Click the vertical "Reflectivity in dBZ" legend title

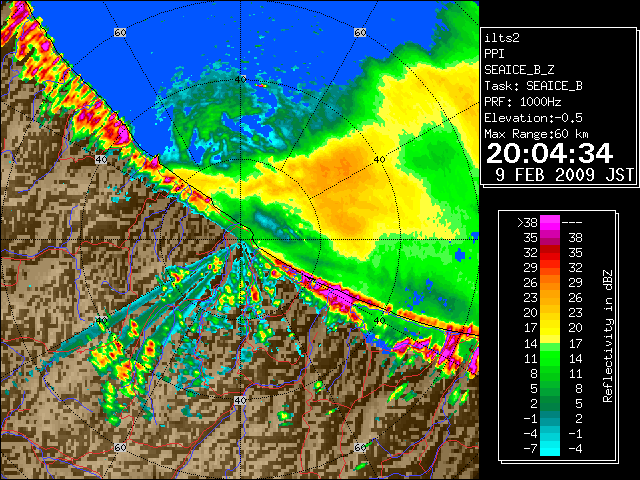coord(608,336)
